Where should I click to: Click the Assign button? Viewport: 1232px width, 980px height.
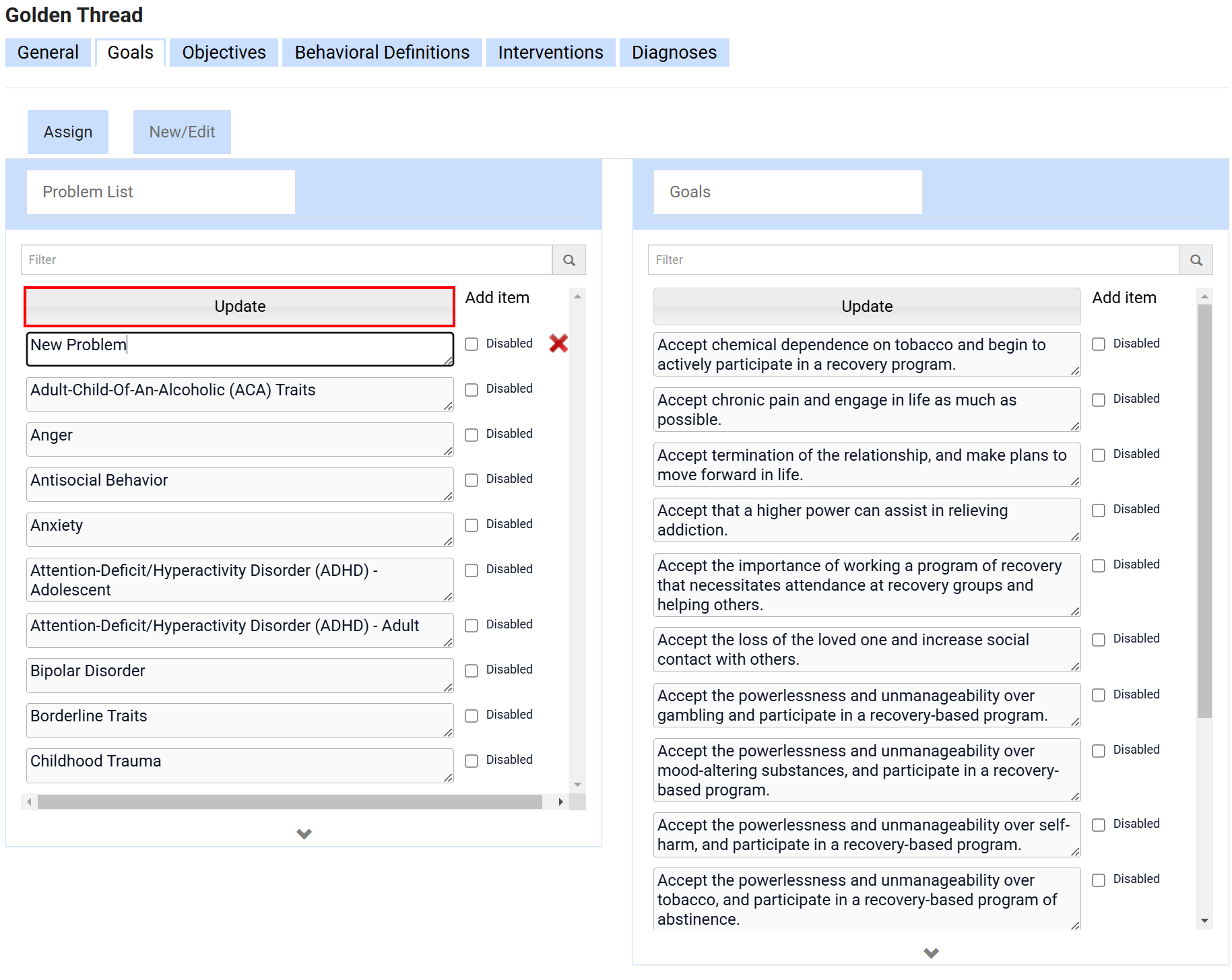click(x=68, y=132)
